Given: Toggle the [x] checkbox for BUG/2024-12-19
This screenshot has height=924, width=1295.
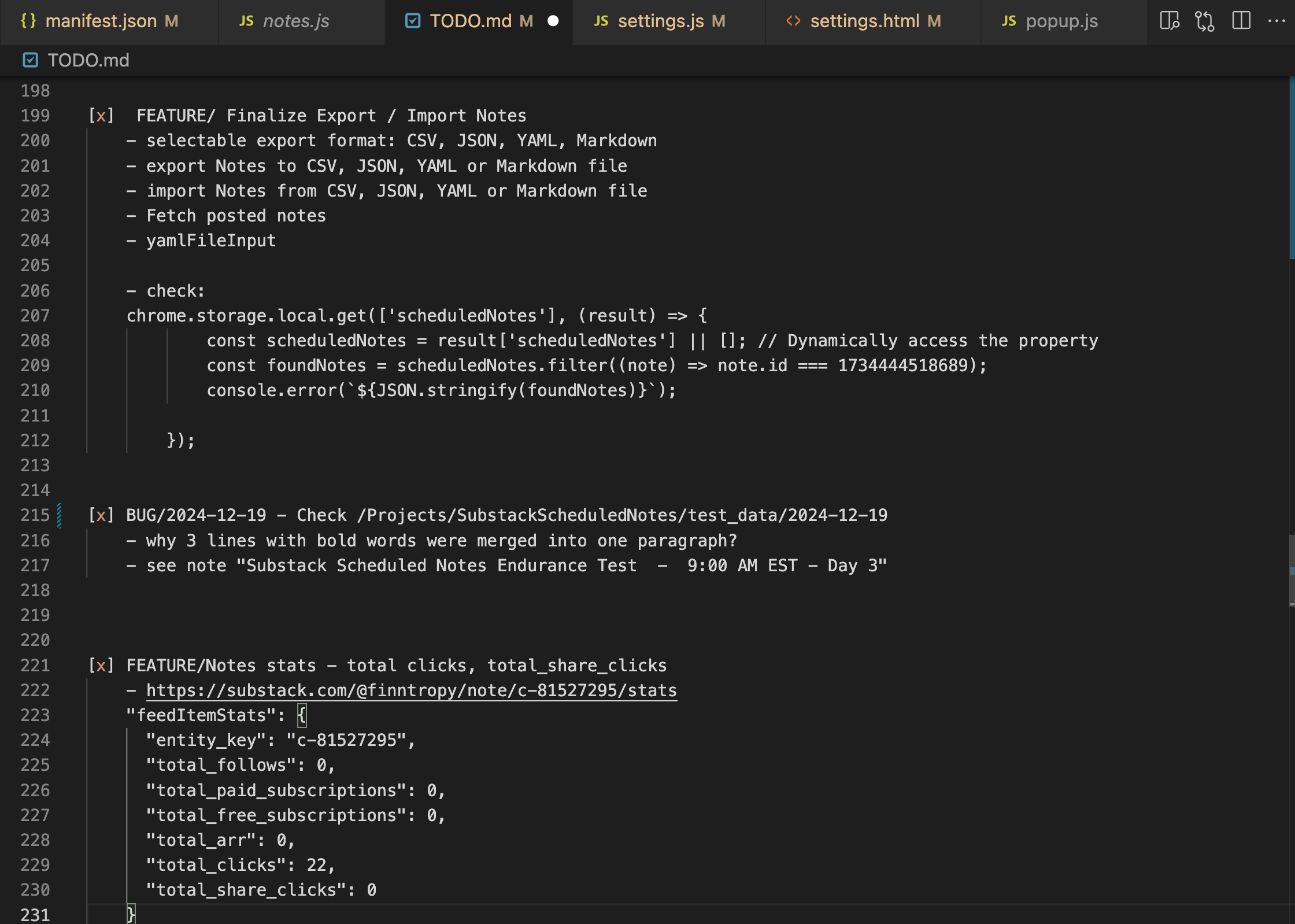Looking at the screenshot, I should [x=101, y=515].
